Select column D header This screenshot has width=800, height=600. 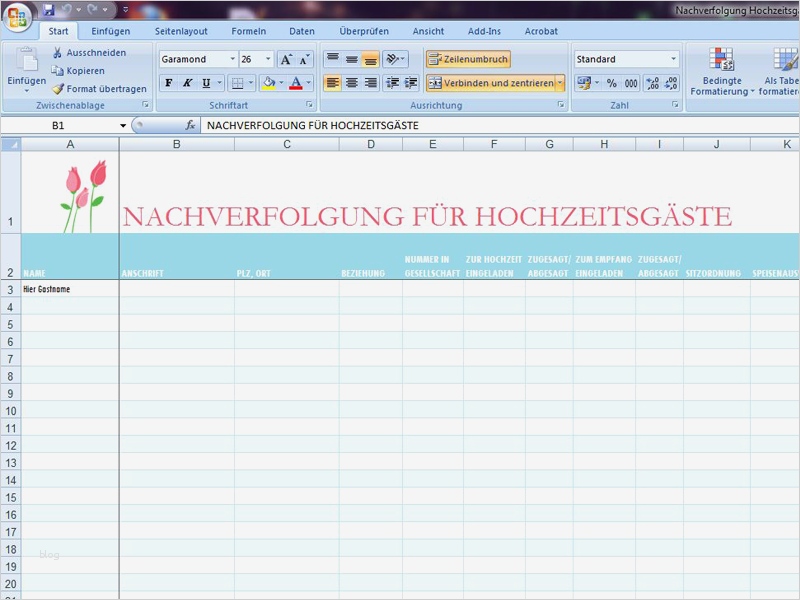coord(371,144)
